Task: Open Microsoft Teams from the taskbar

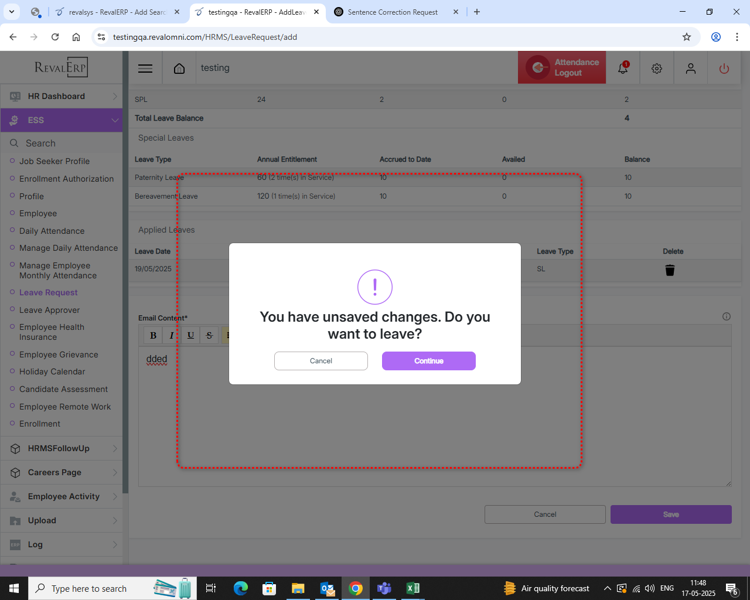Action: point(384,588)
